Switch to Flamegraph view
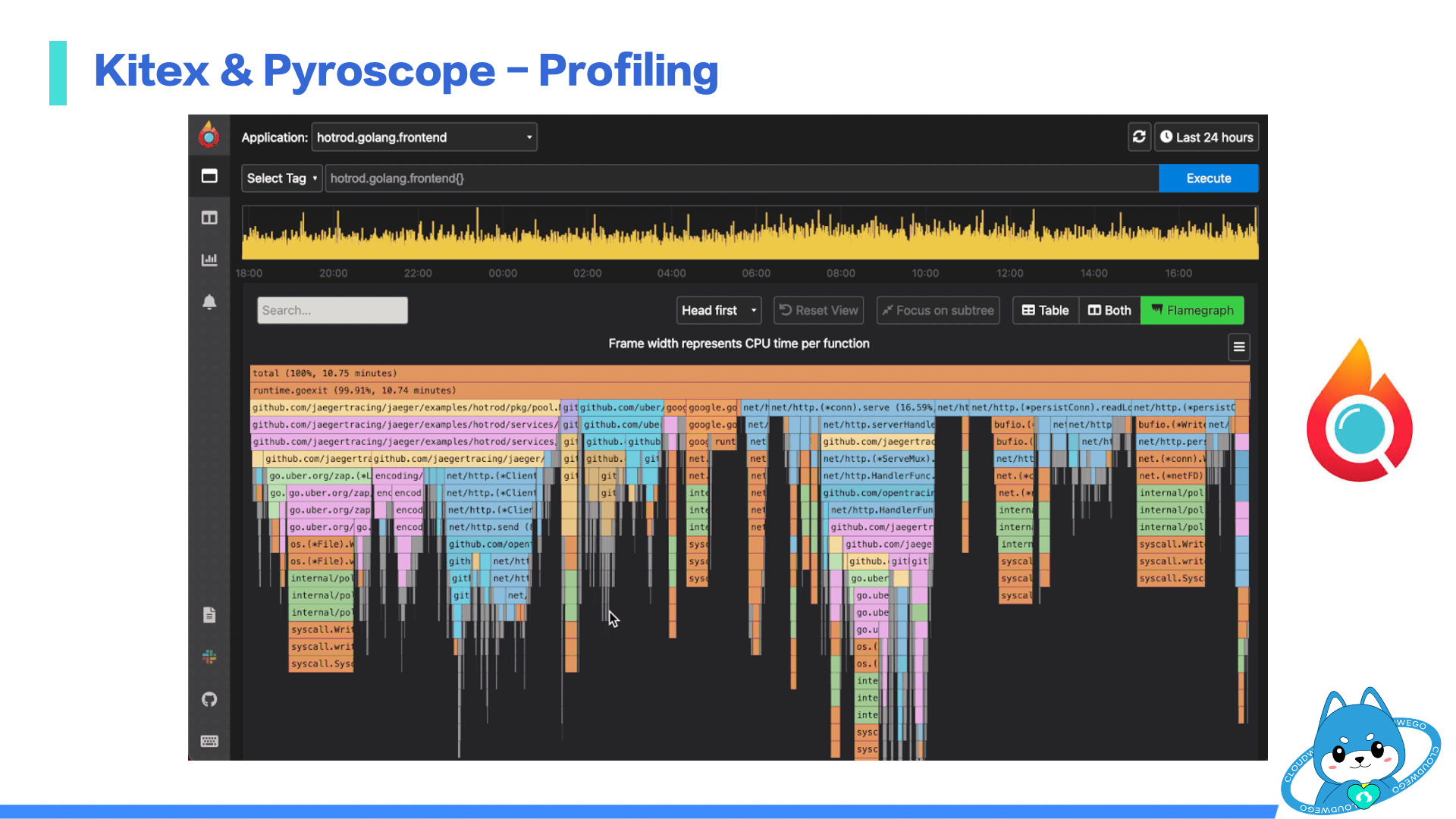Viewport: 1456px width, 819px height. pyautogui.click(x=1192, y=310)
